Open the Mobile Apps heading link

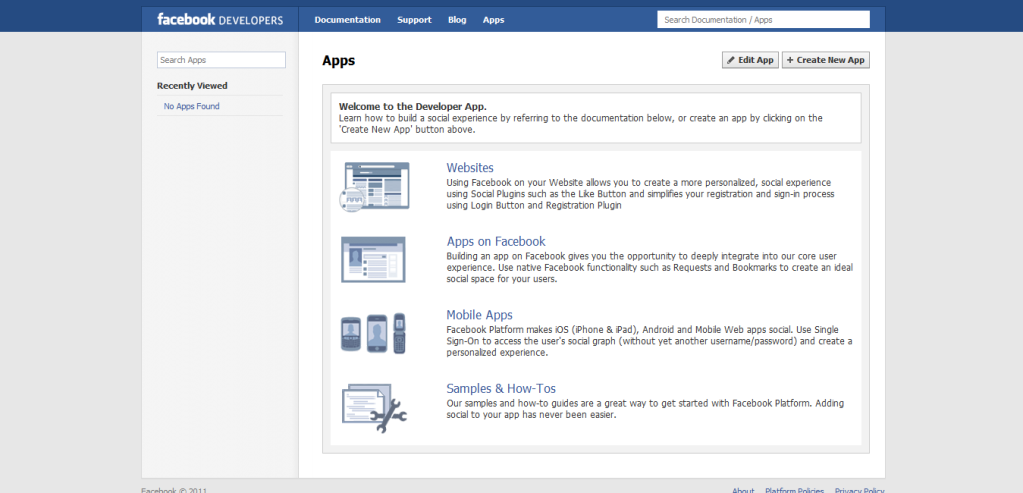[479, 315]
